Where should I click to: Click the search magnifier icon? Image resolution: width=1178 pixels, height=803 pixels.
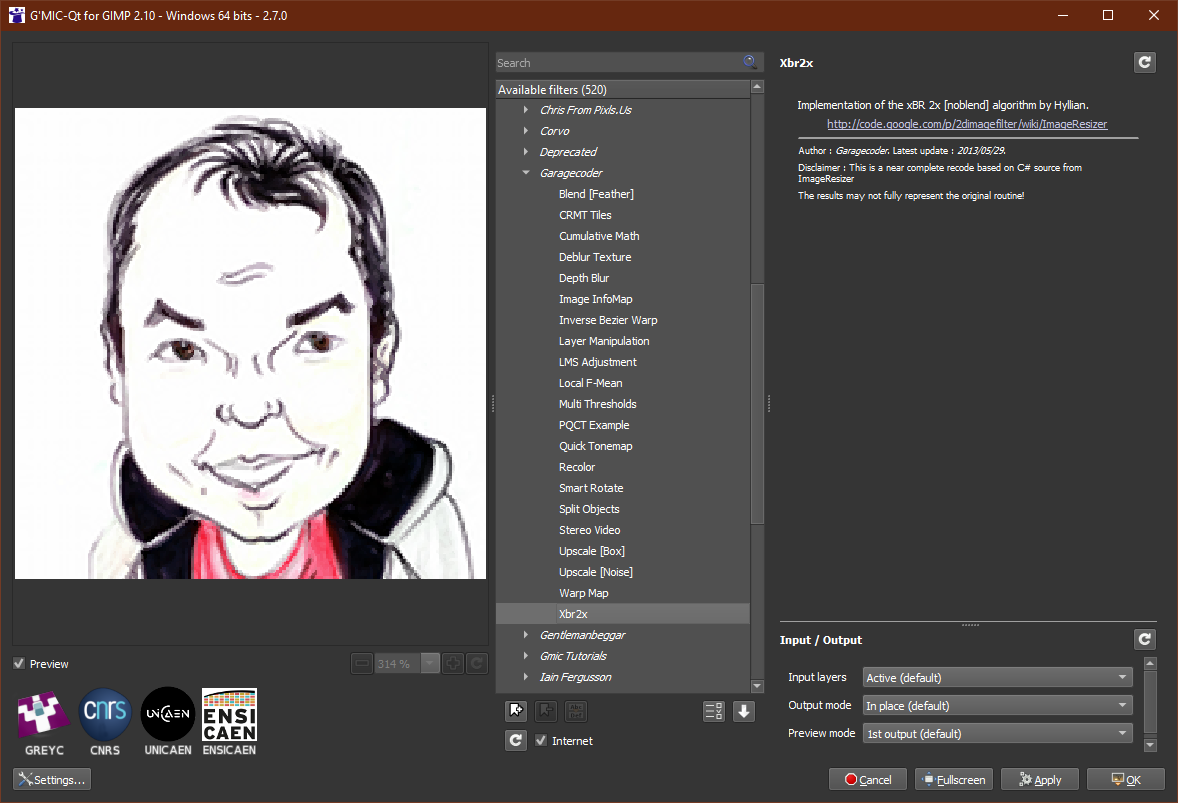750,62
